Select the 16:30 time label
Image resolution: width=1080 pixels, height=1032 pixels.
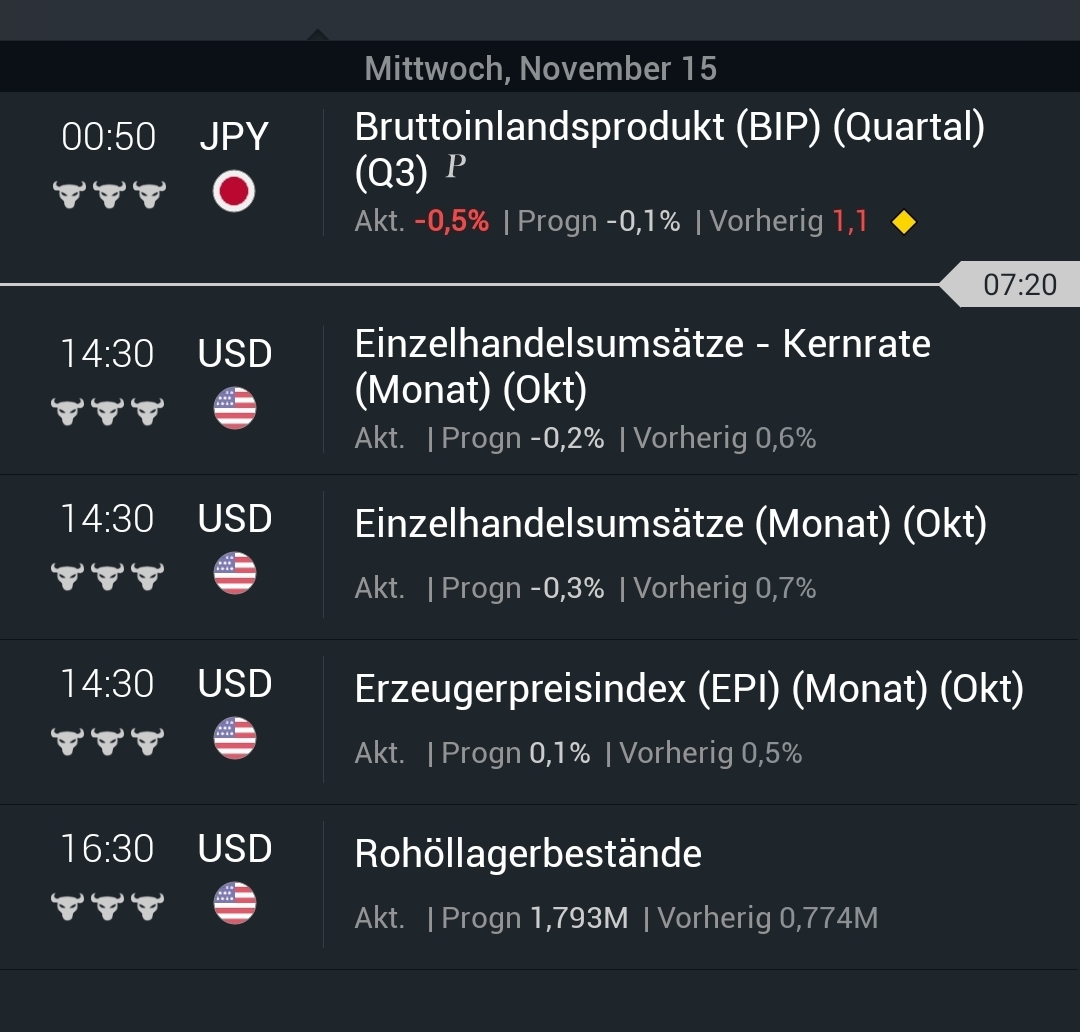(108, 848)
